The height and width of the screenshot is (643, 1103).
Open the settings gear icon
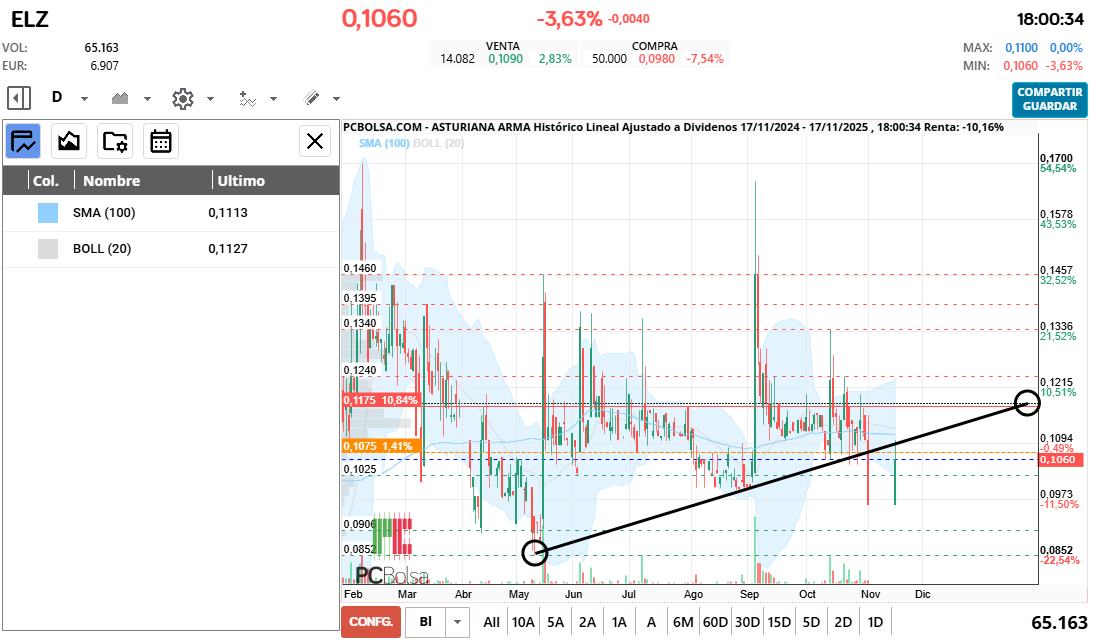[183, 98]
